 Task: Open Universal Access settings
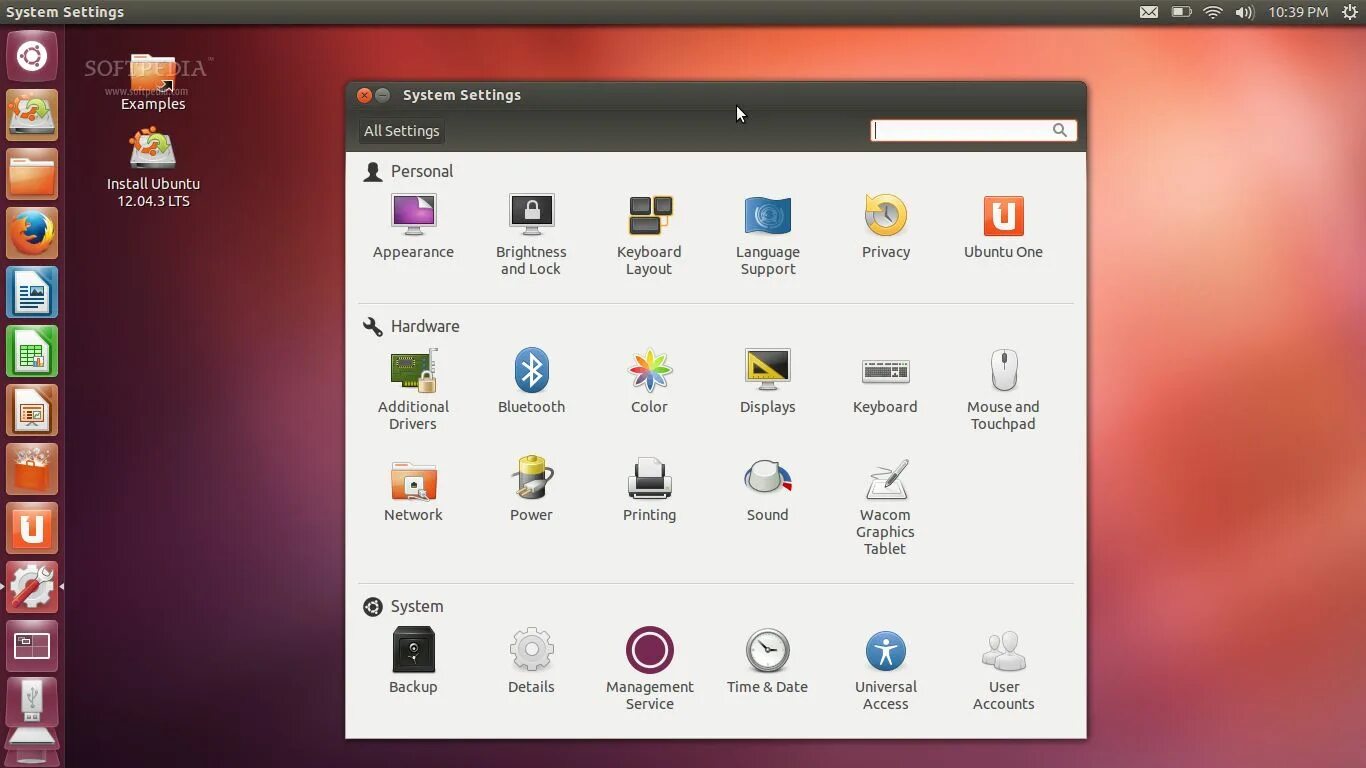point(885,669)
